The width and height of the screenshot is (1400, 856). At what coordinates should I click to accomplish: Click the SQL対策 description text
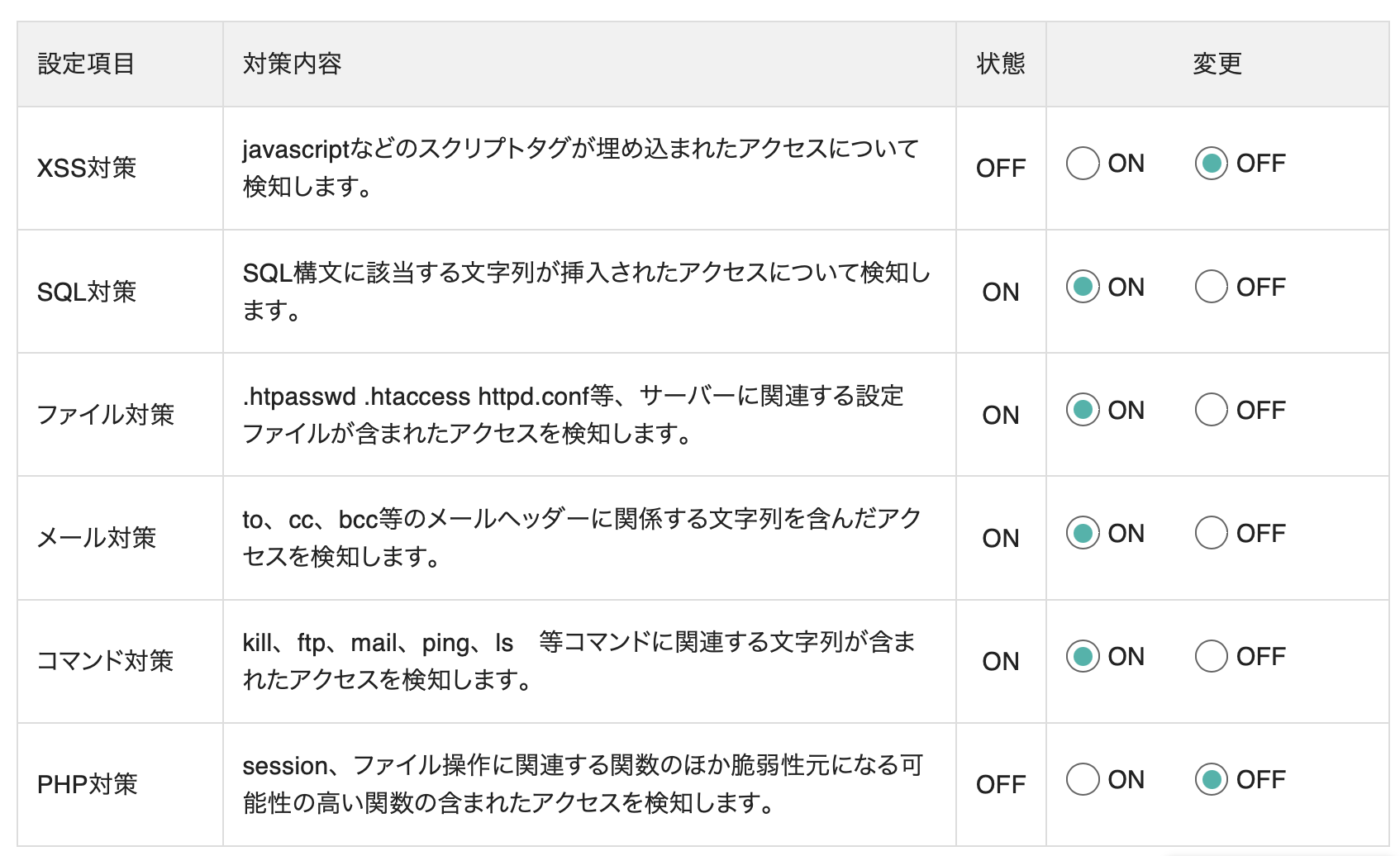point(586,291)
